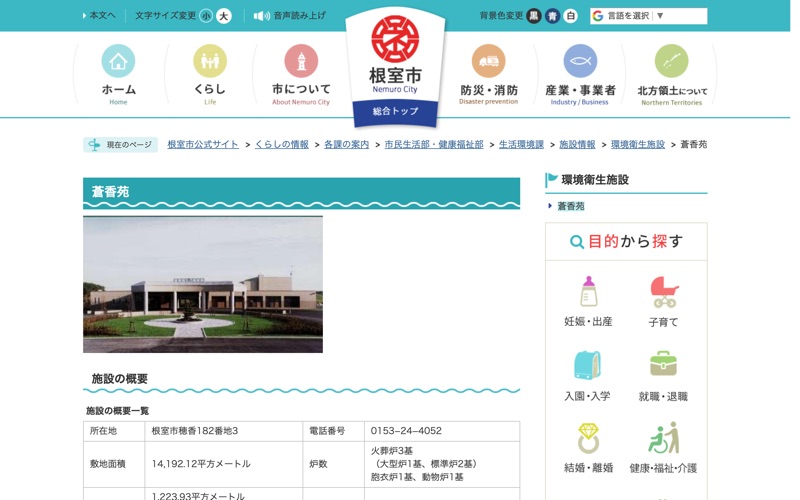
Task: Click the 就職・退職 briefcase icon
Action: pos(663,363)
